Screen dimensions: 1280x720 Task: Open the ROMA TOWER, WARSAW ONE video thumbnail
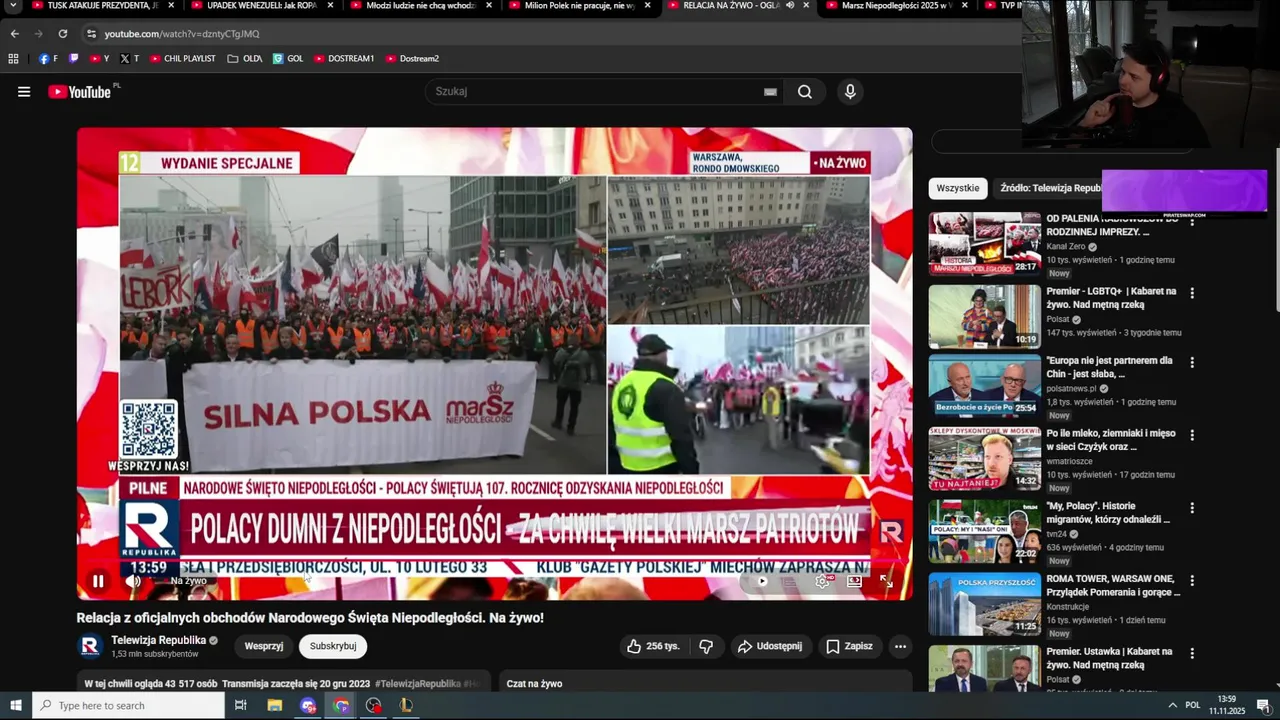click(985, 604)
